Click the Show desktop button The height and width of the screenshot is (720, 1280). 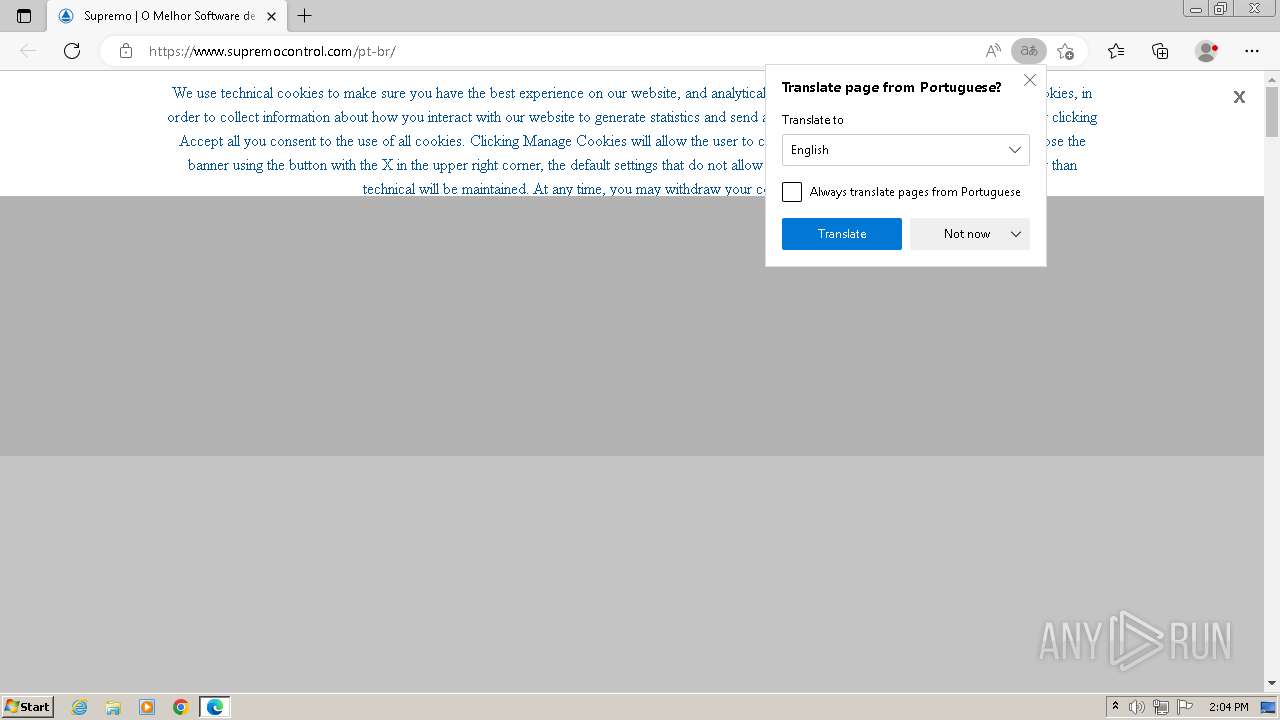coord(1269,707)
